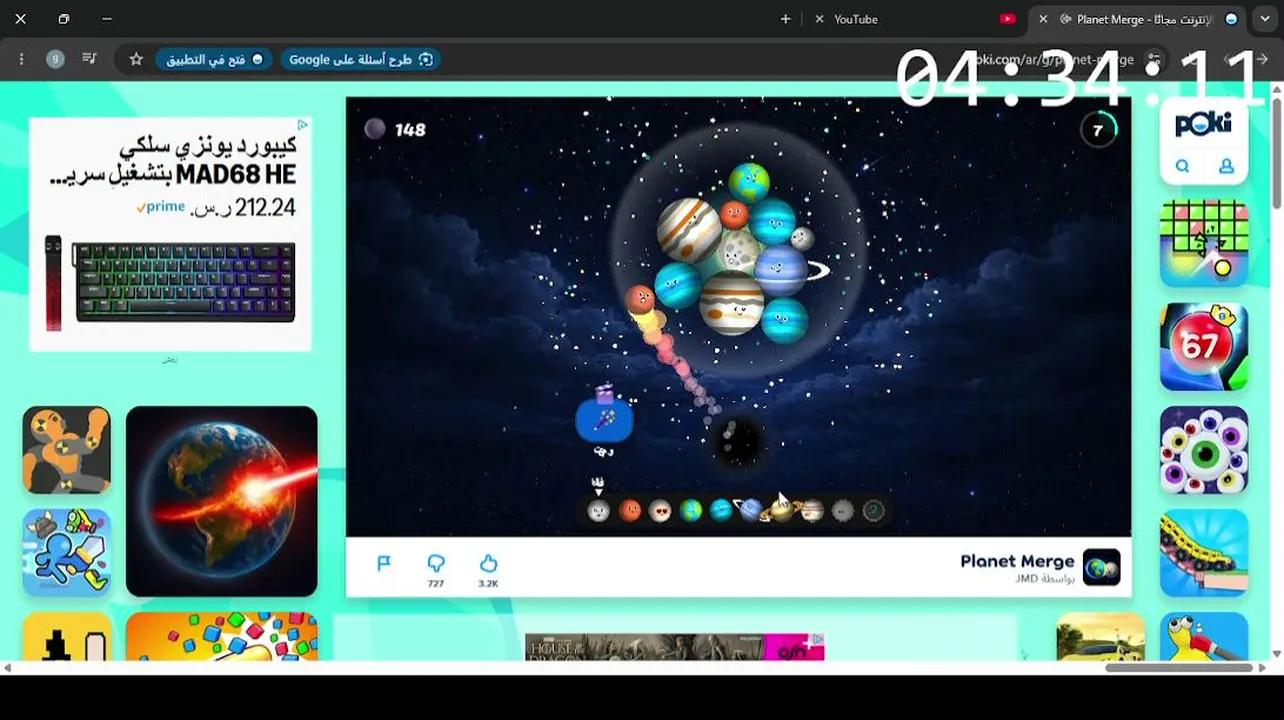
Task: Click the Planet Merge title text
Action: pyautogui.click(x=1017, y=561)
